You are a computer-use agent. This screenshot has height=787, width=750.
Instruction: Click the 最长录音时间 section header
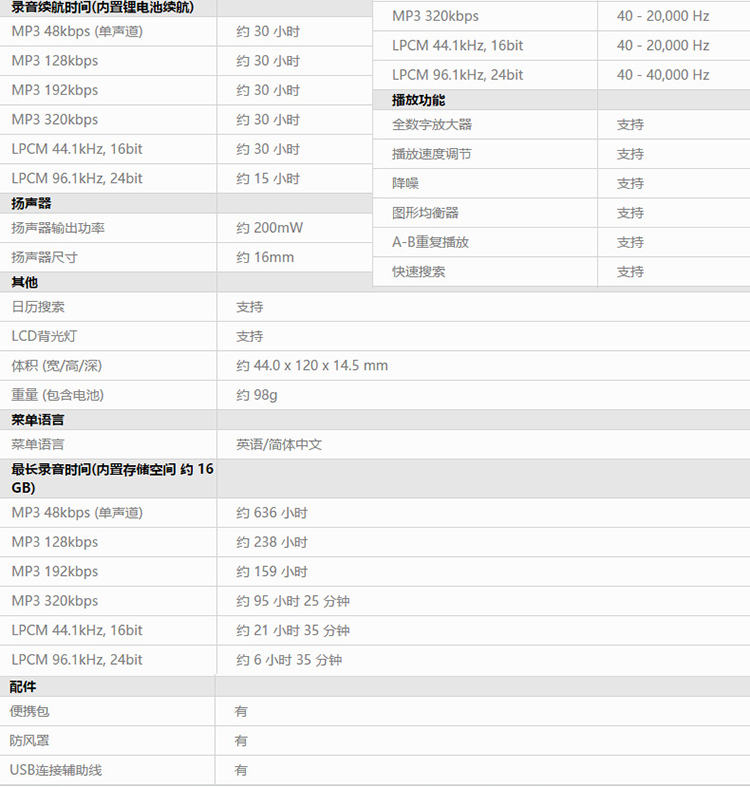coord(112,478)
